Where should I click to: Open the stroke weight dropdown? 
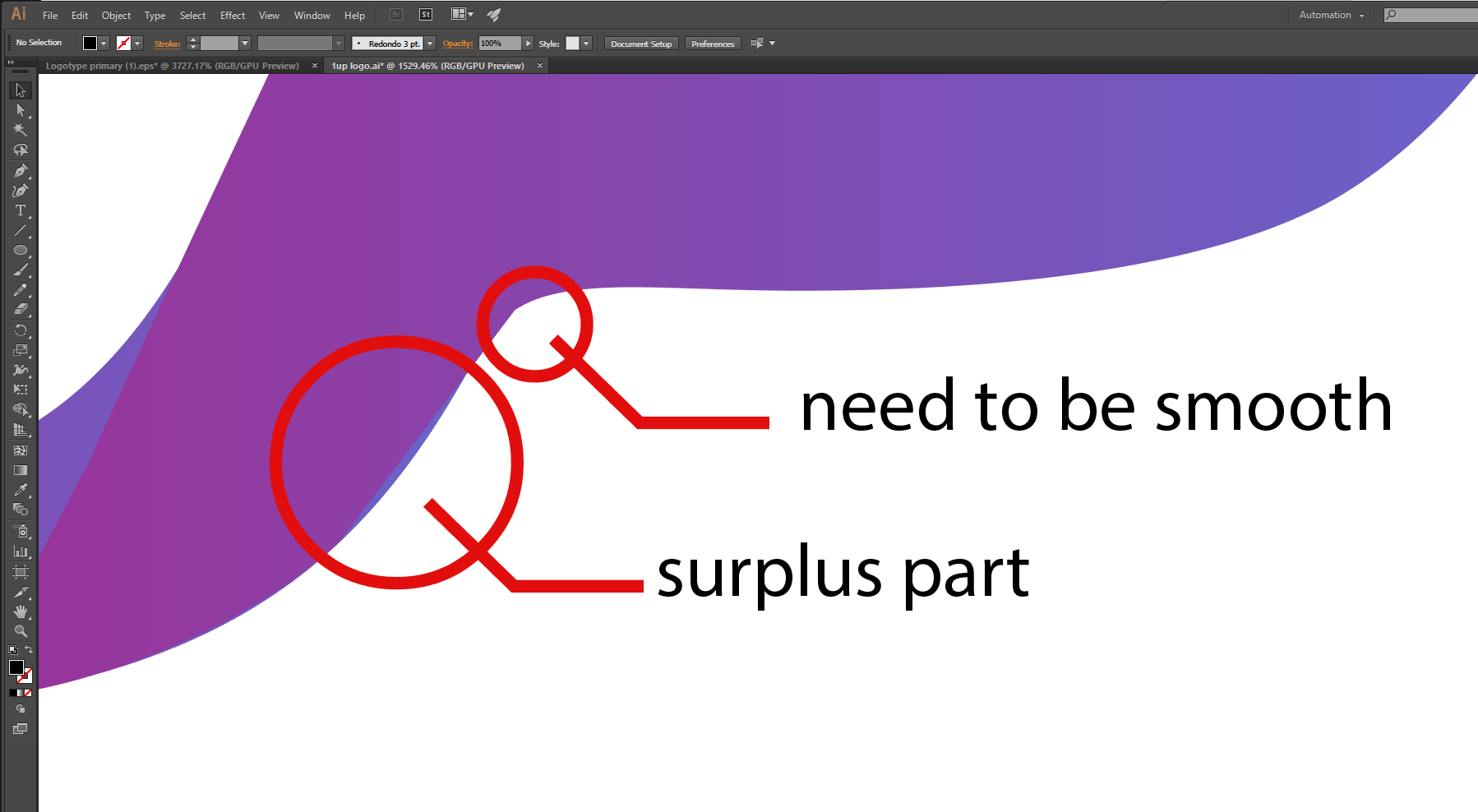coord(245,44)
